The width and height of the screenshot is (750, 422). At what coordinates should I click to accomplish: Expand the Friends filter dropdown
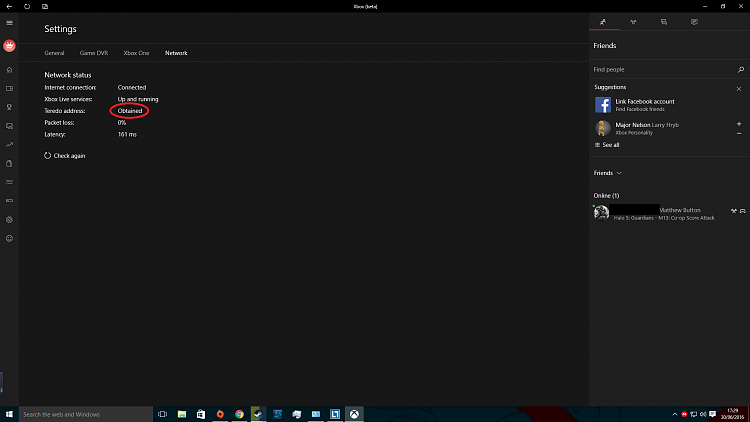[x=607, y=173]
